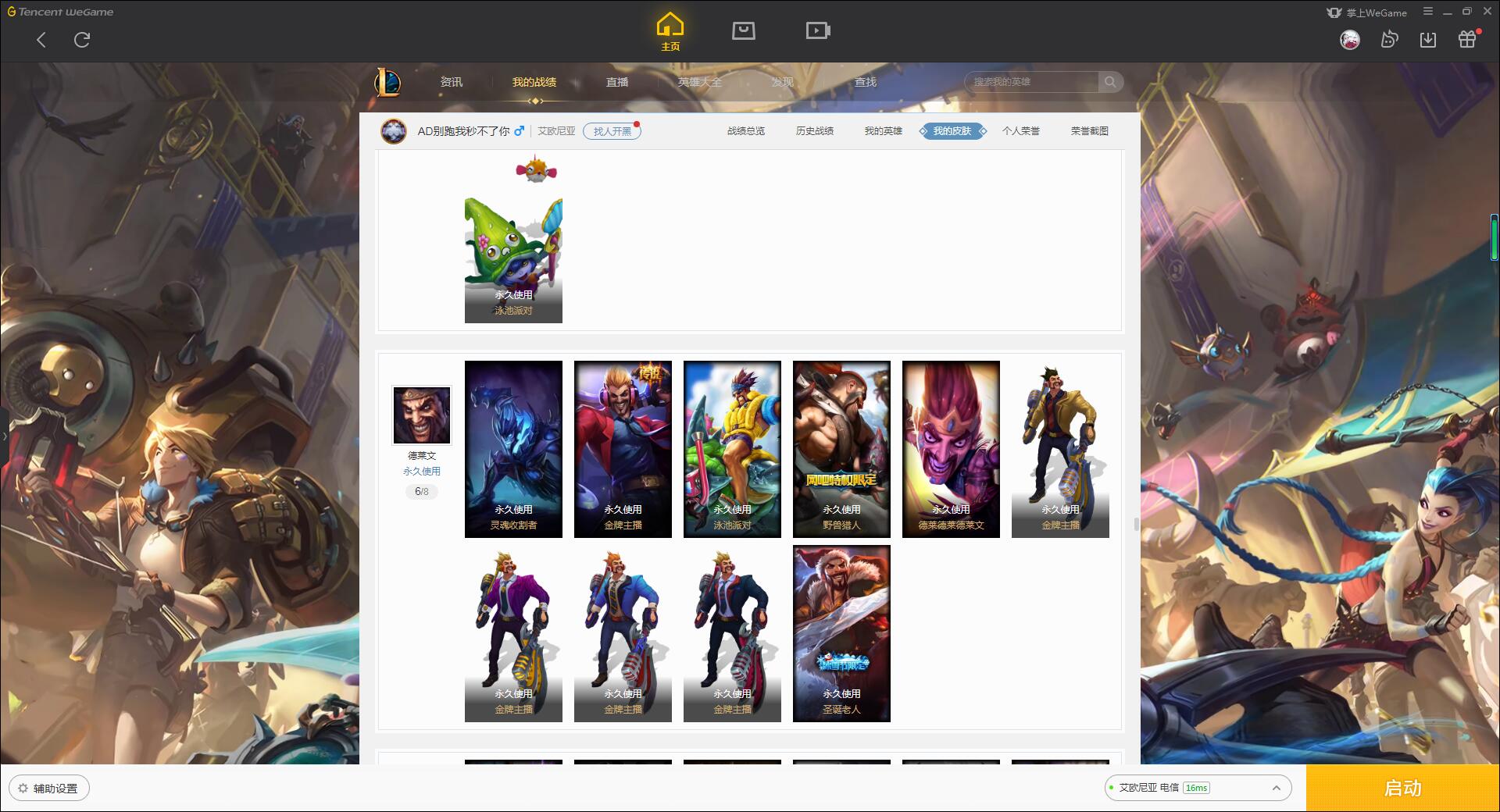The height and width of the screenshot is (812, 1500).
Task: Open the 泳池派对 Lulu skin at top
Action: coord(513,260)
